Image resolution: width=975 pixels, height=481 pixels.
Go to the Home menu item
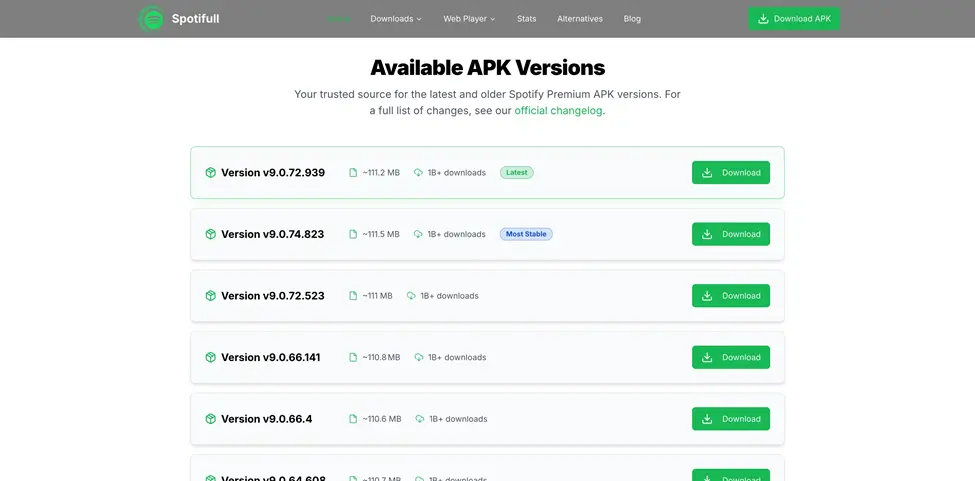[339, 19]
